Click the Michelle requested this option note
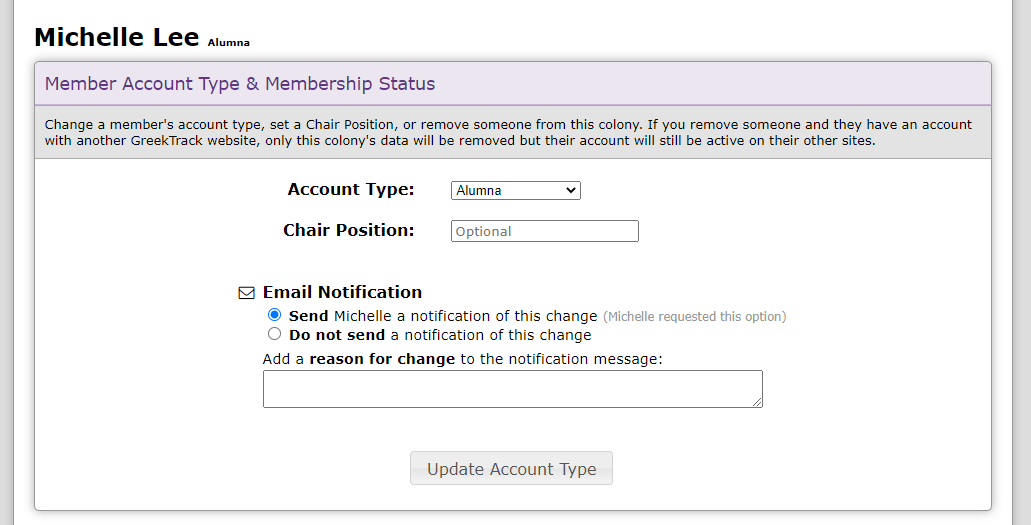 [694, 317]
